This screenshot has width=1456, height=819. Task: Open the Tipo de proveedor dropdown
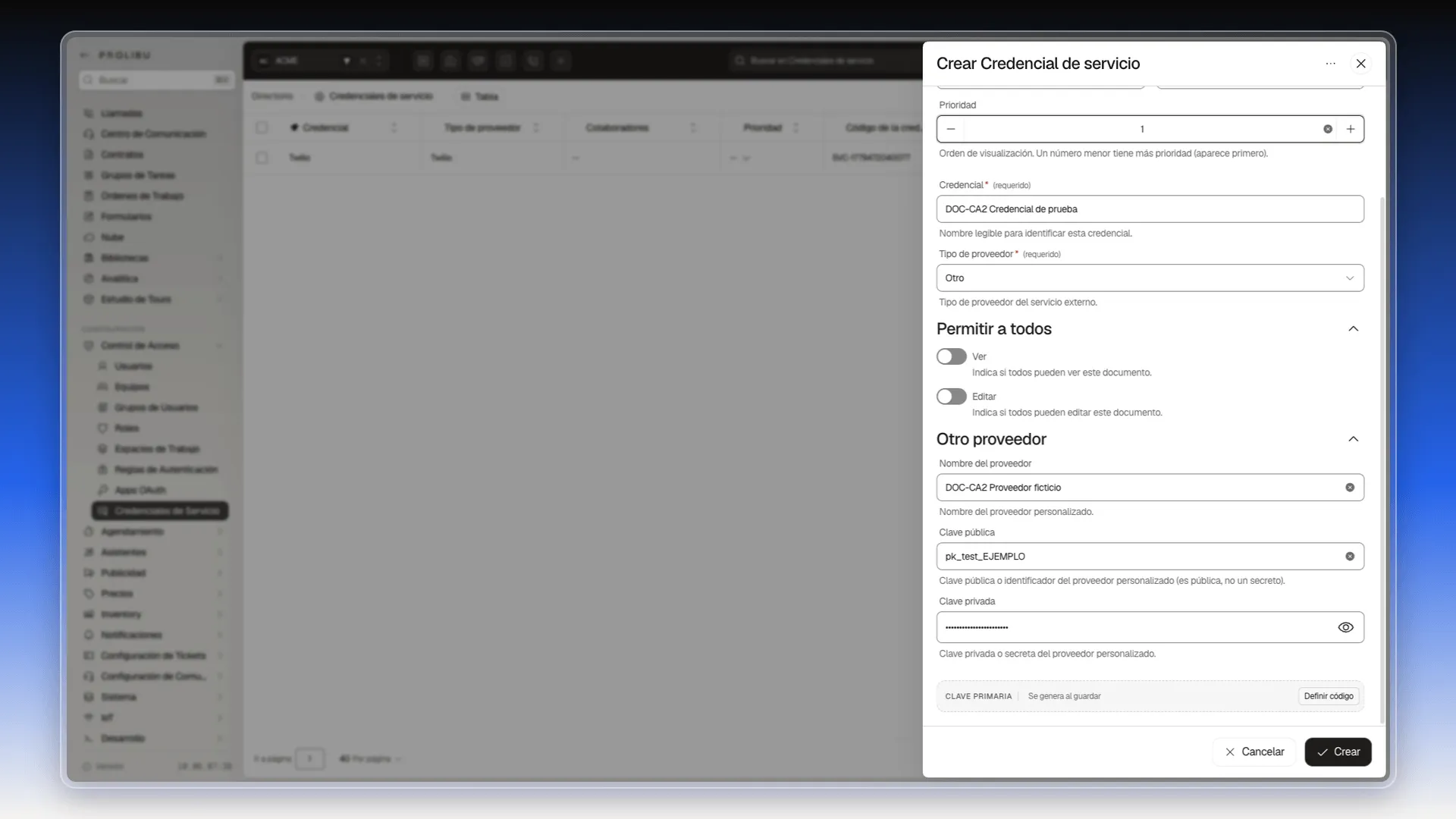coord(1150,278)
